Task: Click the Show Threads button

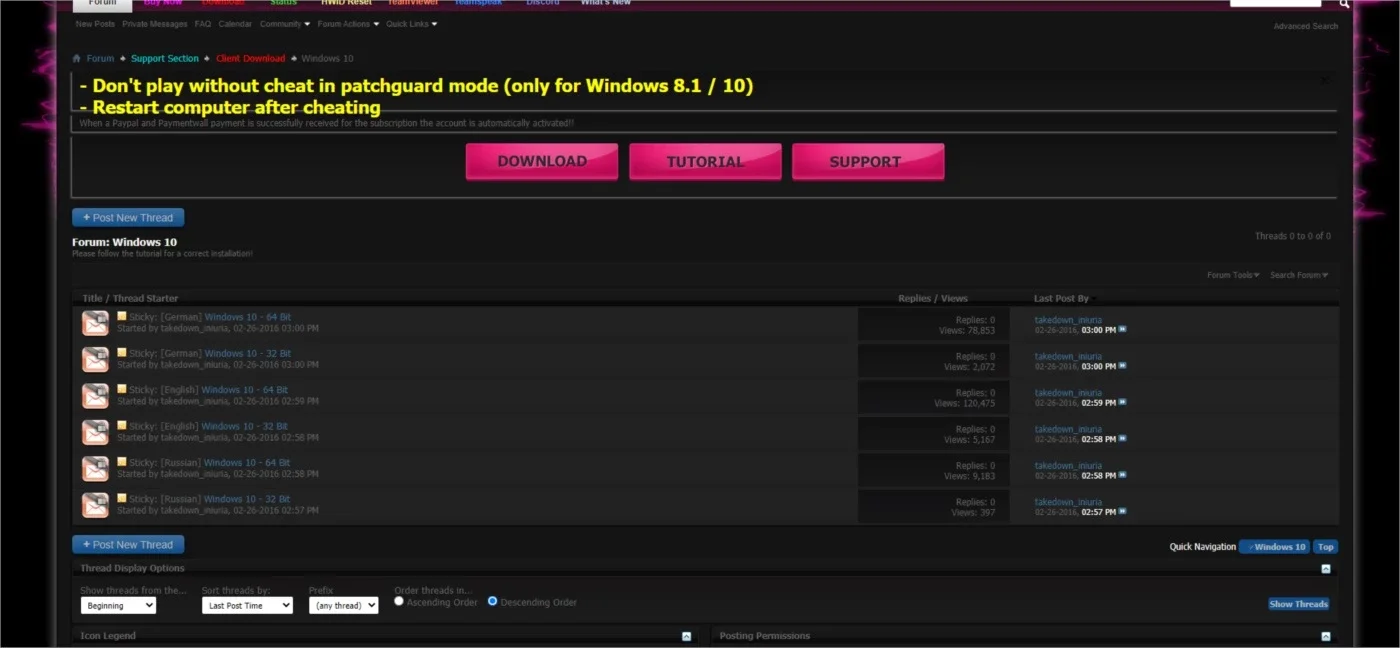Action: pyautogui.click(x=1299, y=604)
